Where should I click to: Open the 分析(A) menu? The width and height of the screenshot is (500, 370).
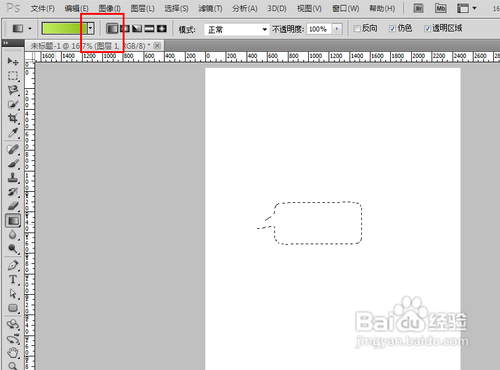point(245,8)
